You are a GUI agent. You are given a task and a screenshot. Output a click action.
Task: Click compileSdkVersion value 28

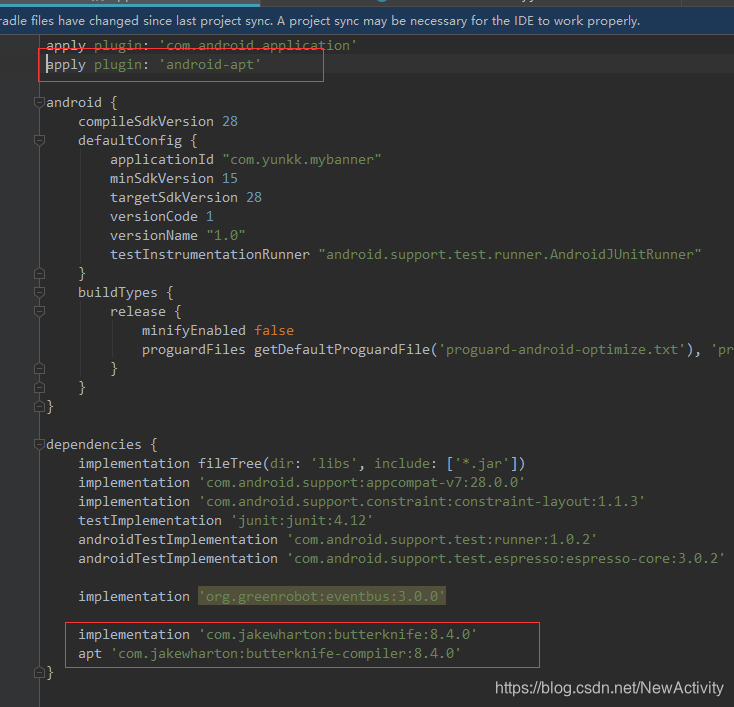tap(230, 121)
